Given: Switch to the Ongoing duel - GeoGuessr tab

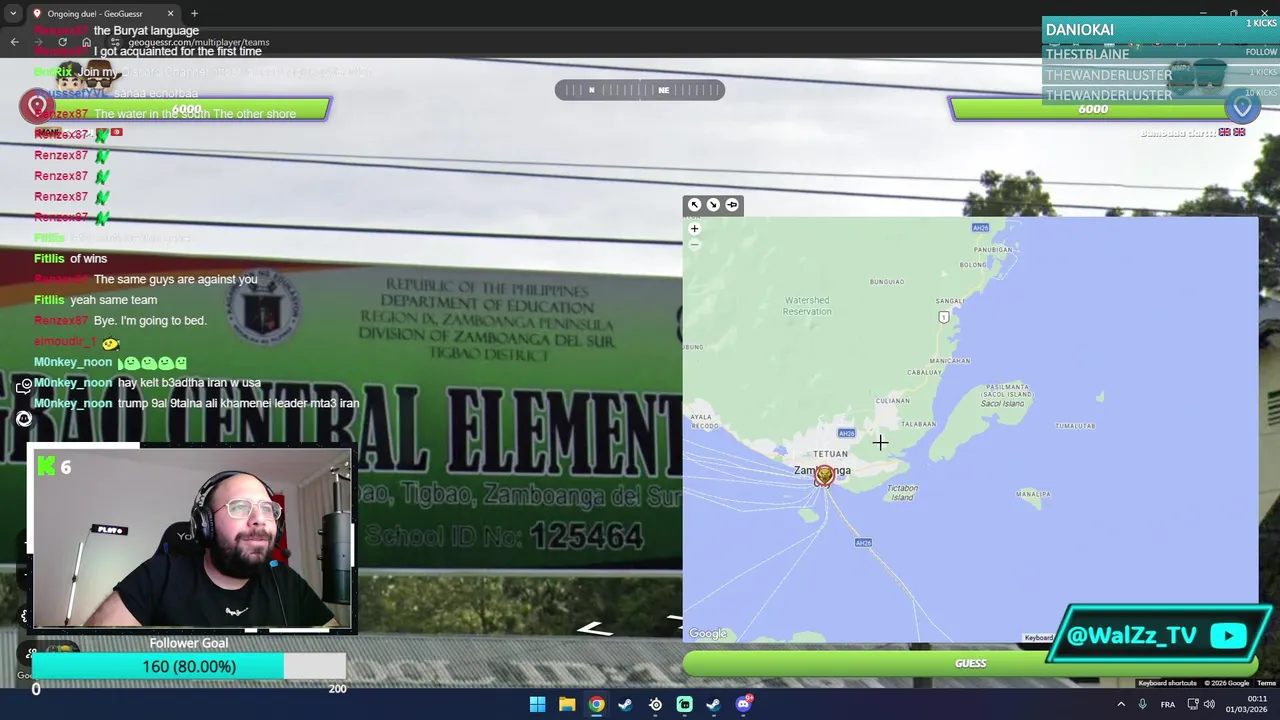Looking at the screenshot, I should pyautogui.click(x=103, y=13).
